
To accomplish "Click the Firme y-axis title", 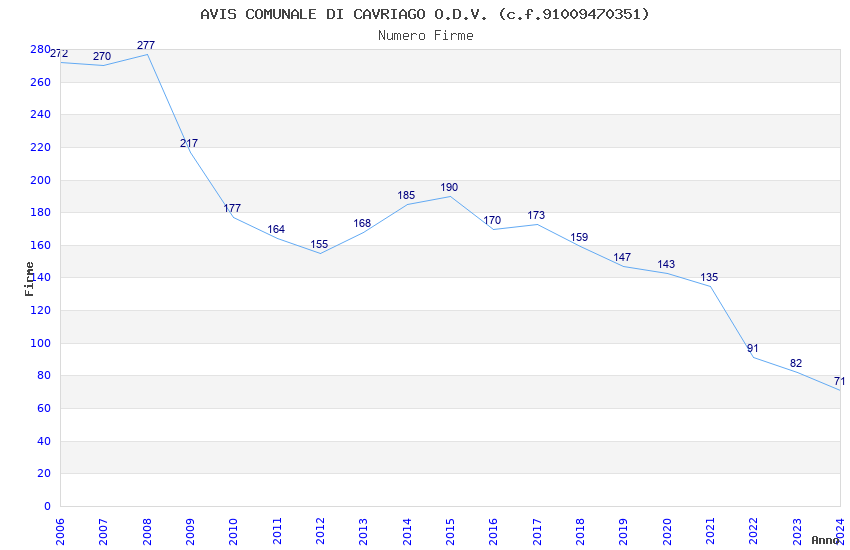I will click(x=29, y=279).
